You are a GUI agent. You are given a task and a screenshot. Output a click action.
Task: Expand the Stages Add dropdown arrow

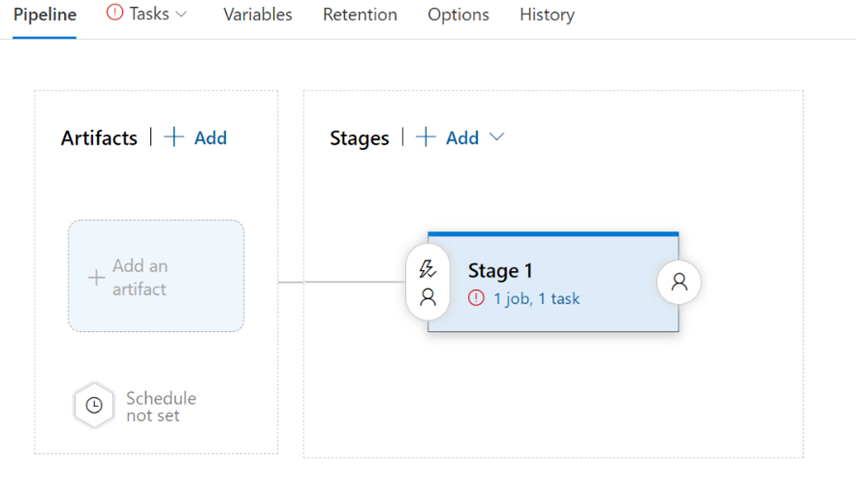pos(496,138)
